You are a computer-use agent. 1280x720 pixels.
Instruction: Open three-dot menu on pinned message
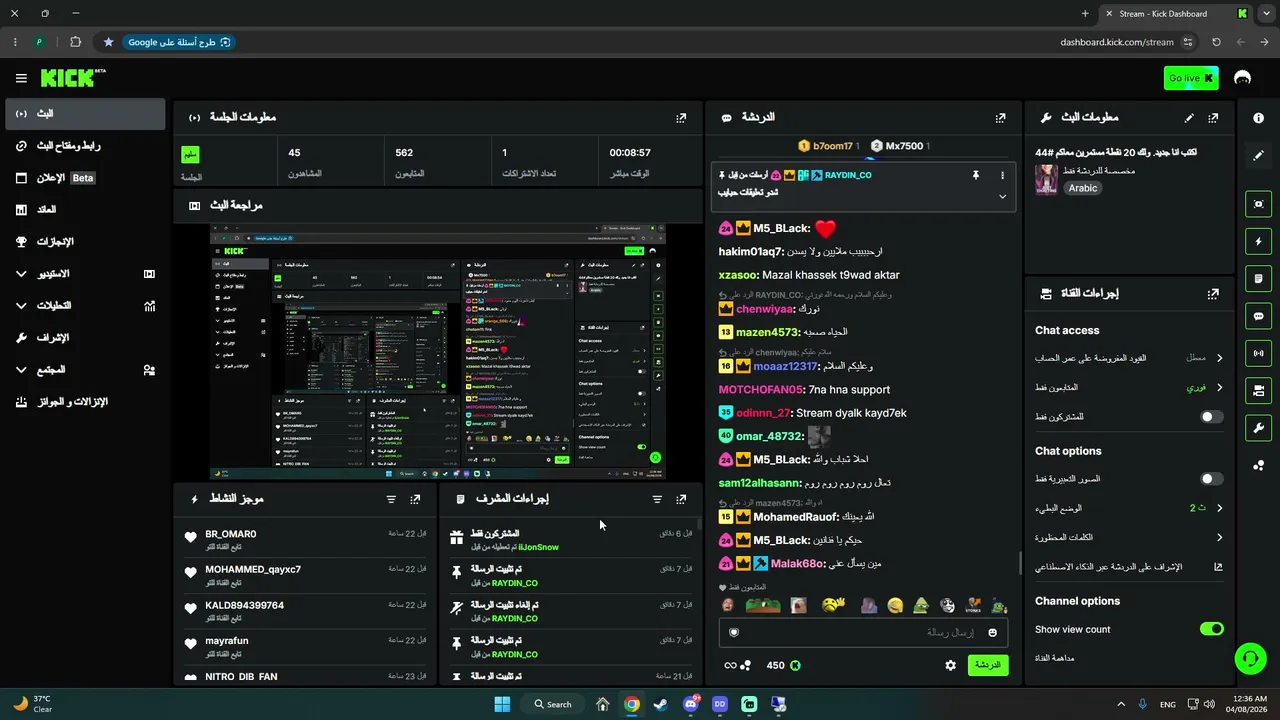(1002, 175)
